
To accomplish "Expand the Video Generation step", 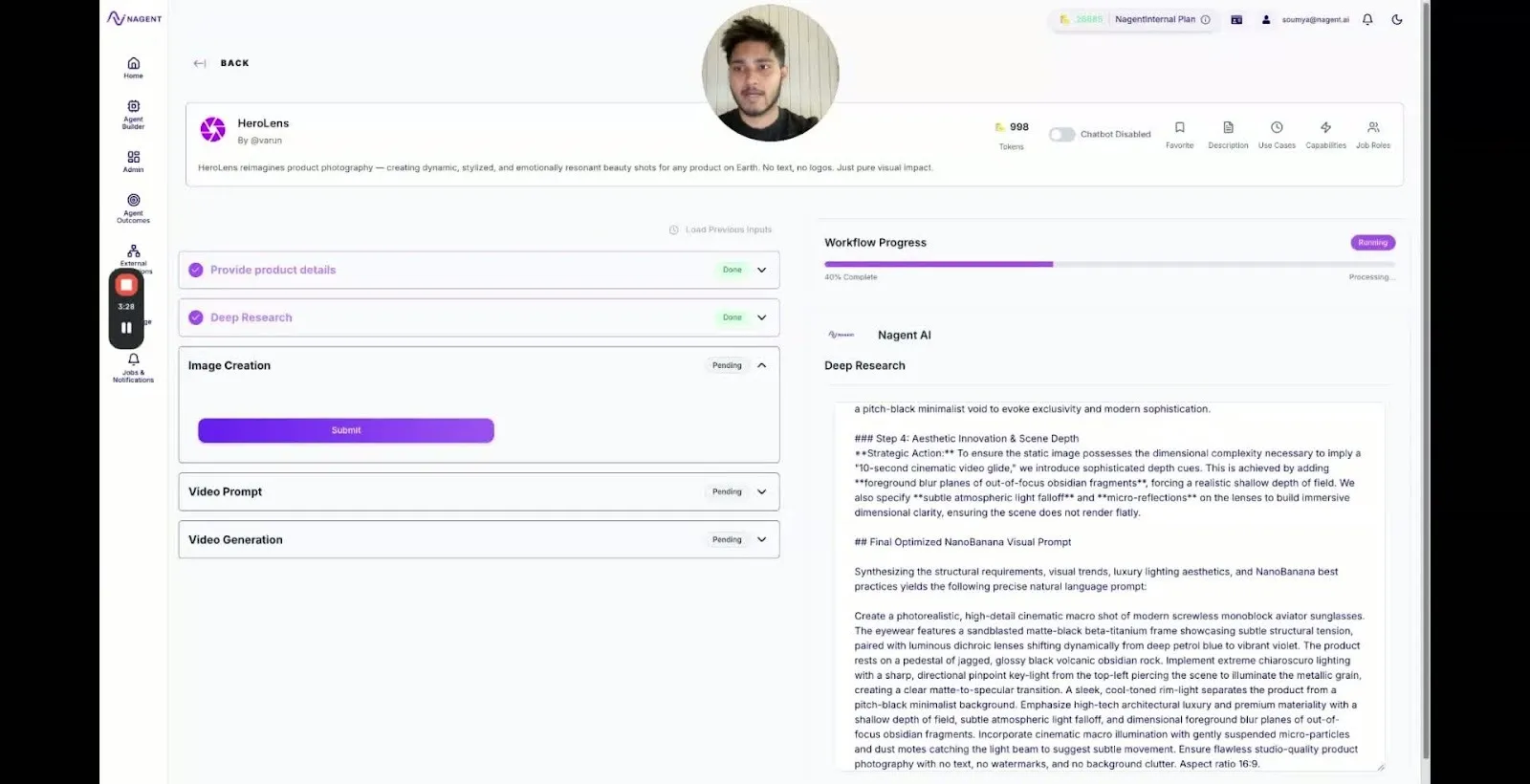I will click(761, 539).
